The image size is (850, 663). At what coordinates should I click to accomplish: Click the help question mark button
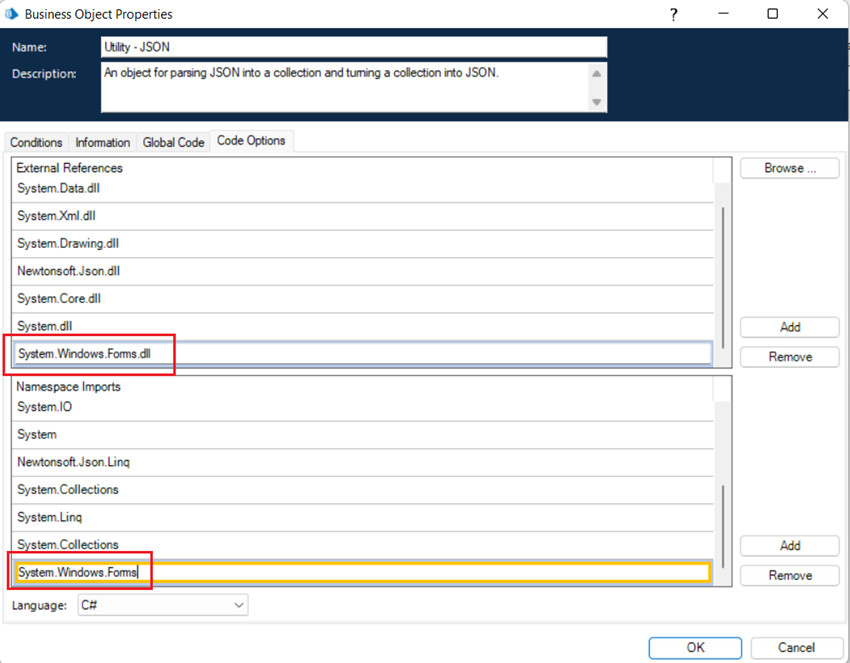point(673,14)
